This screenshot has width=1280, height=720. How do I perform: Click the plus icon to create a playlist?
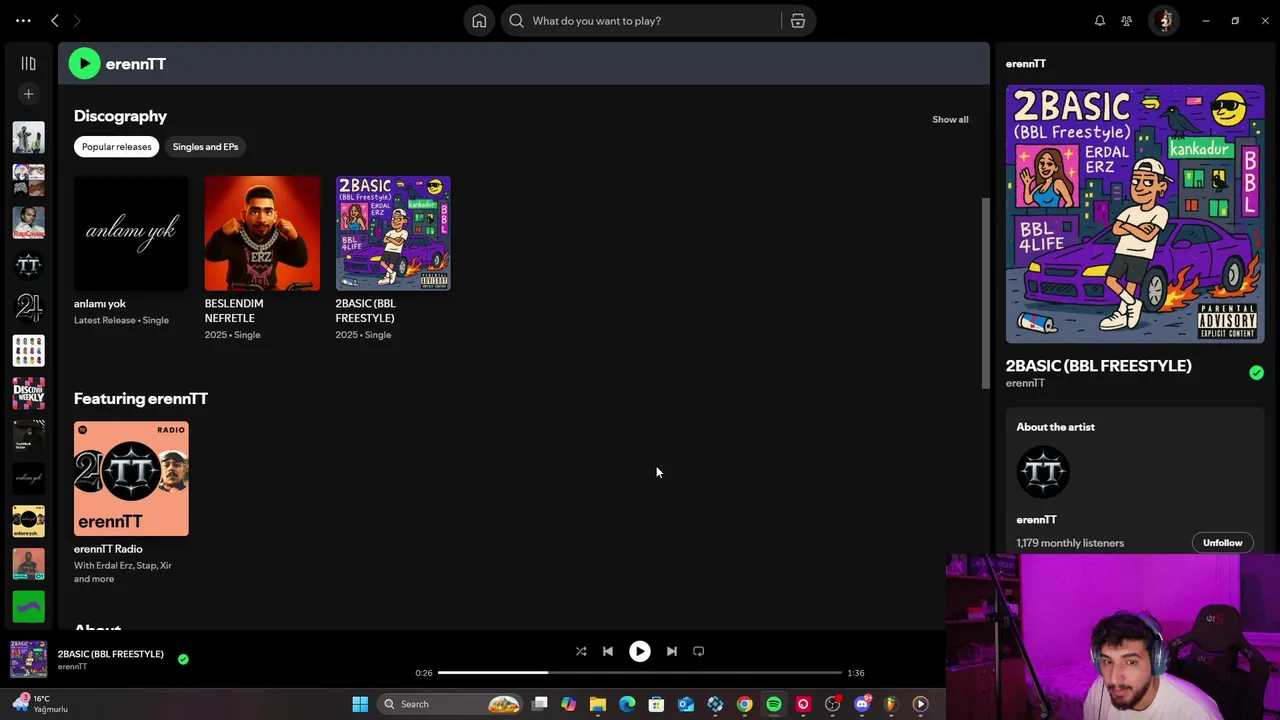[x=28, y=94]
